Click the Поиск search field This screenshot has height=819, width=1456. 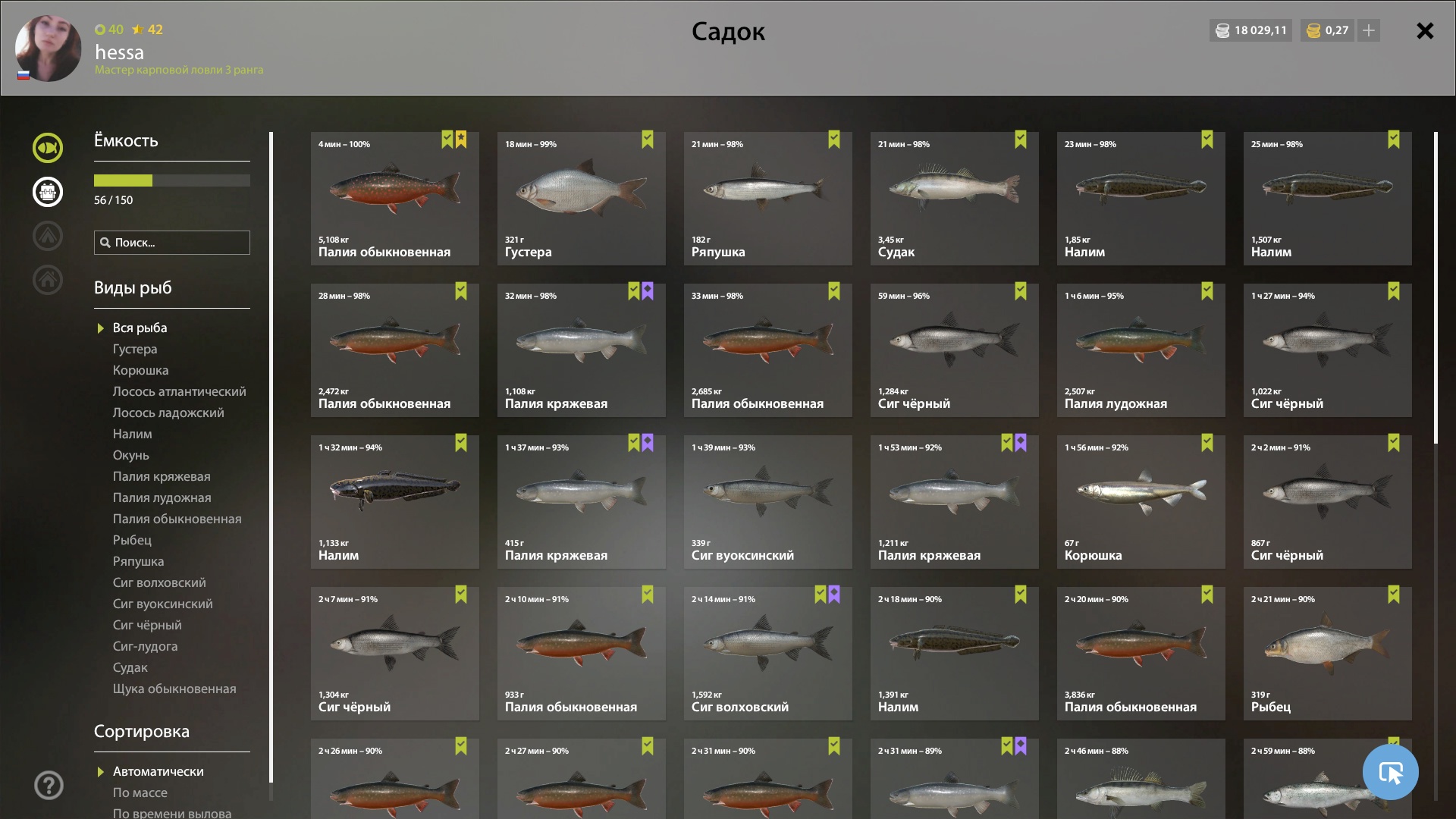pyautogui.click(x=172, y=243)
